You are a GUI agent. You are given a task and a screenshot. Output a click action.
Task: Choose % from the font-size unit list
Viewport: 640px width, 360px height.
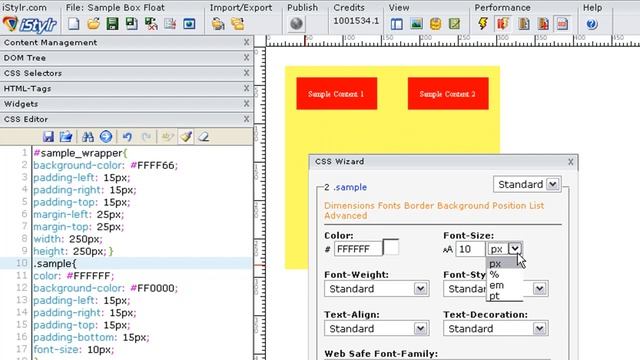point(504,274)
